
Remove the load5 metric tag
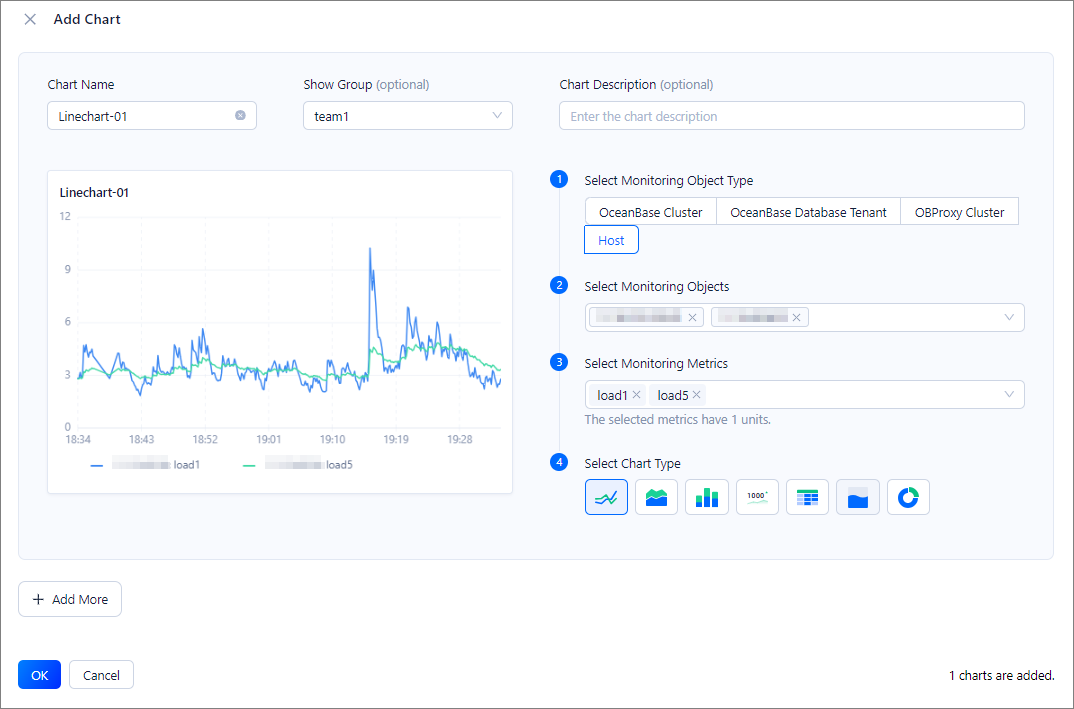click(697, 395)
